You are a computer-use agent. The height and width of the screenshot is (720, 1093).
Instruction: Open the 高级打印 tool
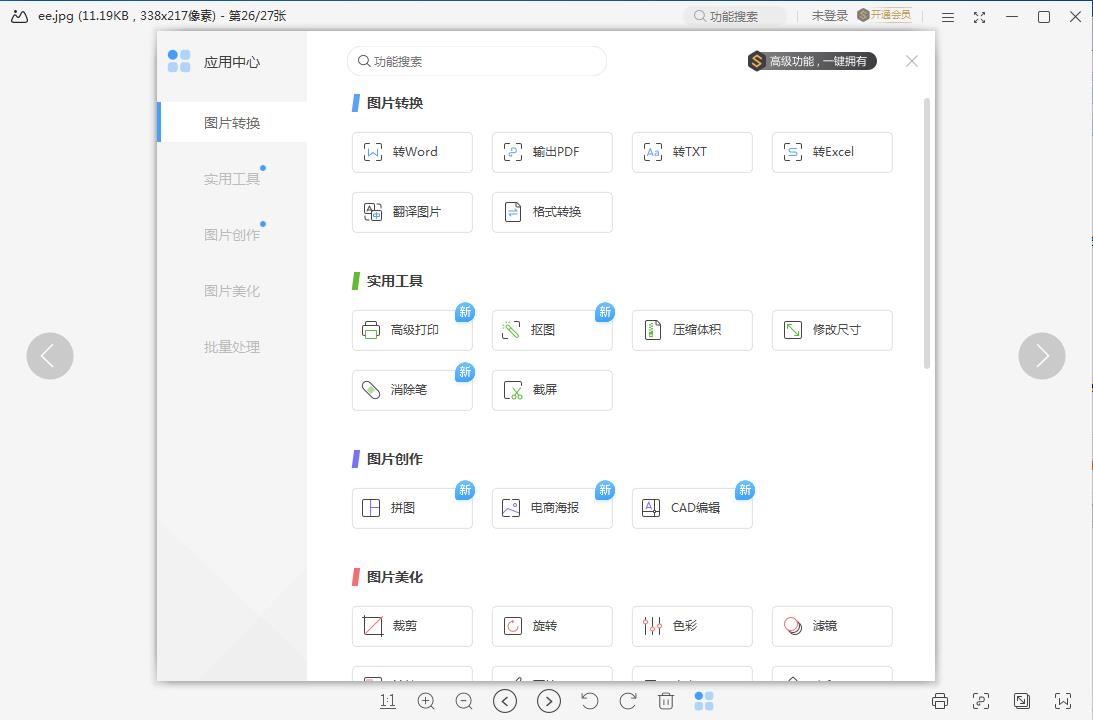pos(412,330)
